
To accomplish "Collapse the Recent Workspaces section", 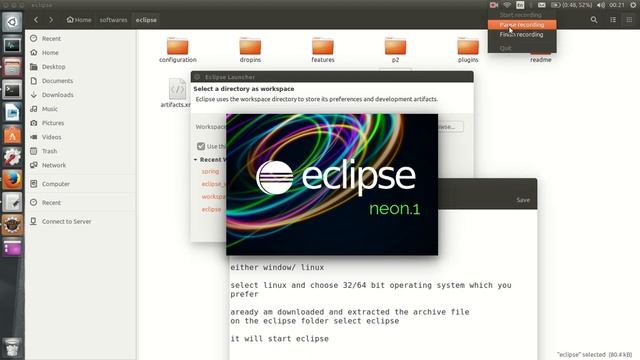I will click(196, 160).
